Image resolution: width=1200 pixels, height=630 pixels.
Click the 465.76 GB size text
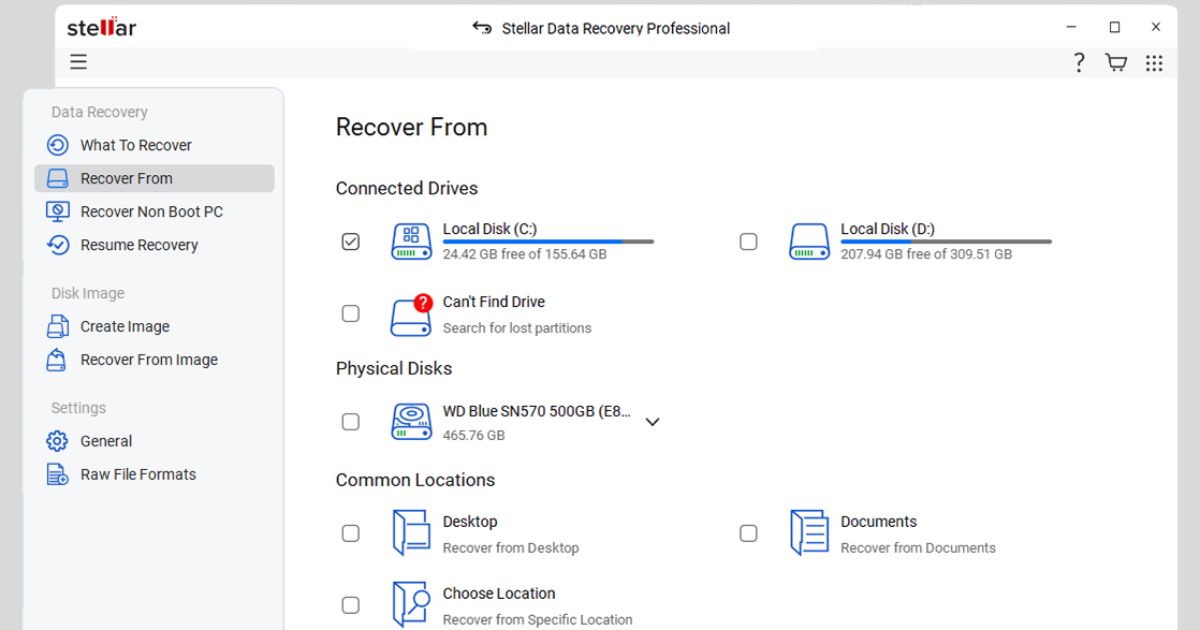474,436
